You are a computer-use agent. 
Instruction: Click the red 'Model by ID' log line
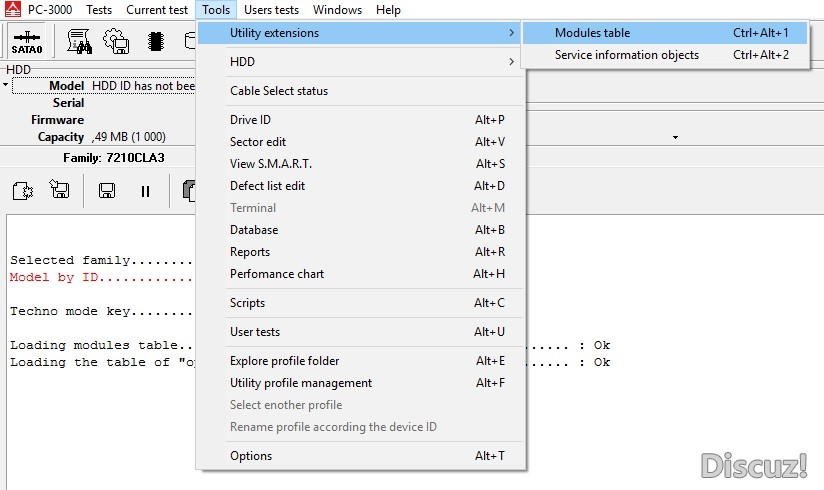point(101,277)
